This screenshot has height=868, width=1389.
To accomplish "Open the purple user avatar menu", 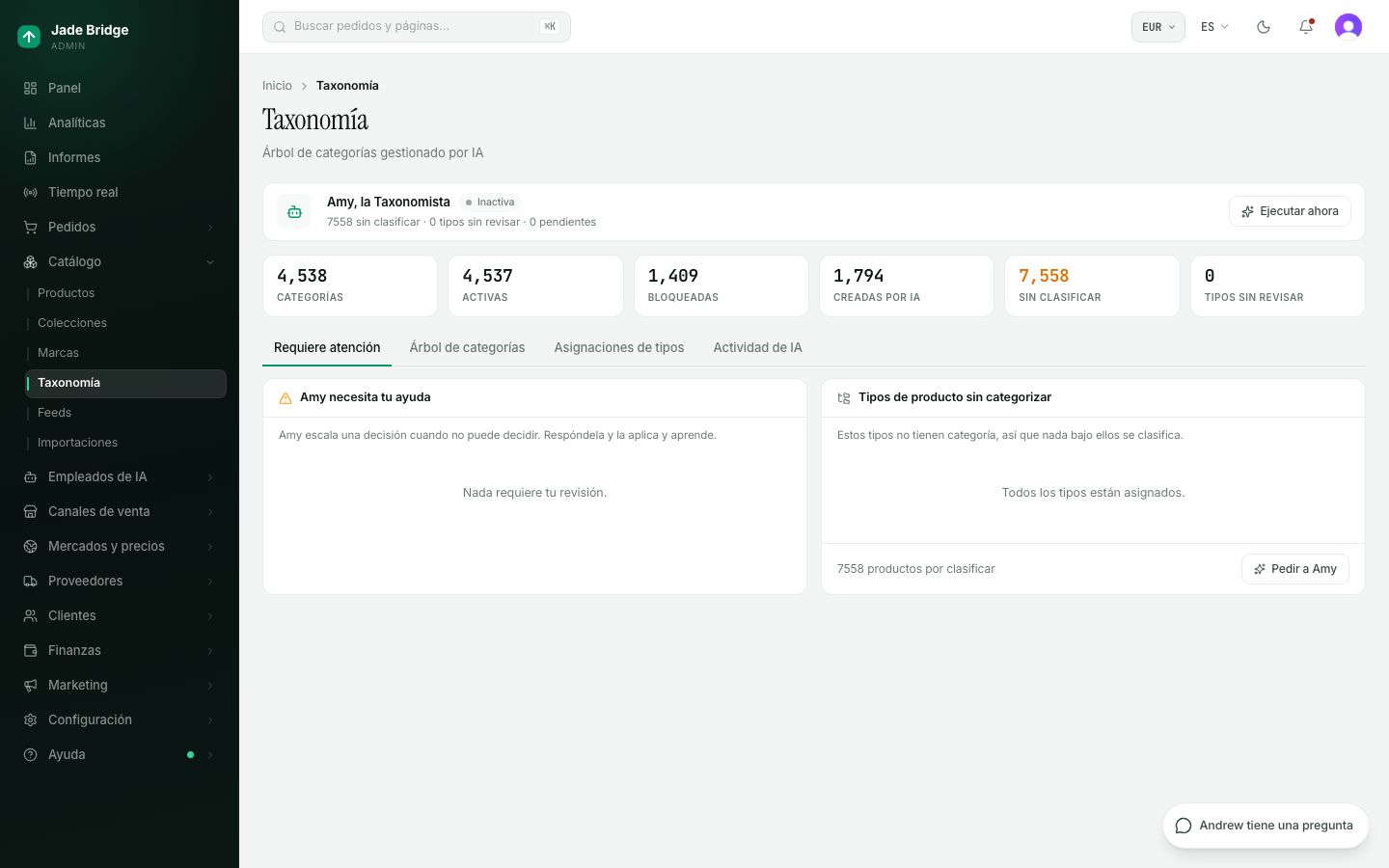I will 1348,27.
